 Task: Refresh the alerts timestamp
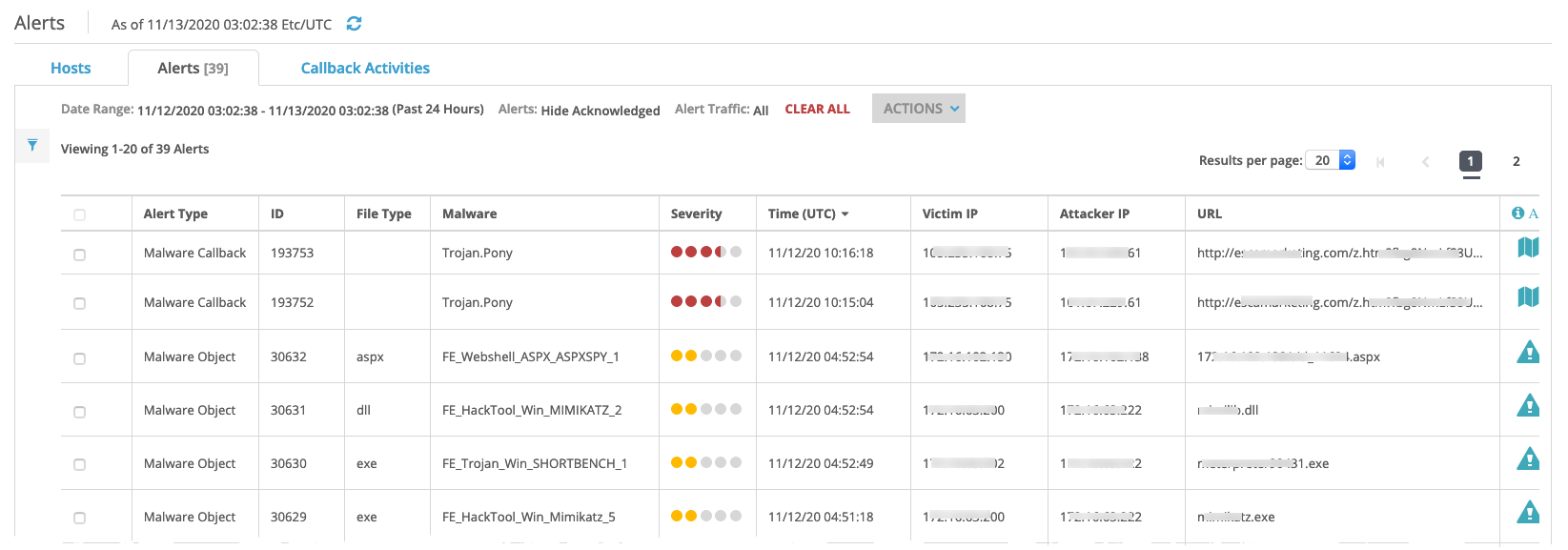click(x=354, y=24)
